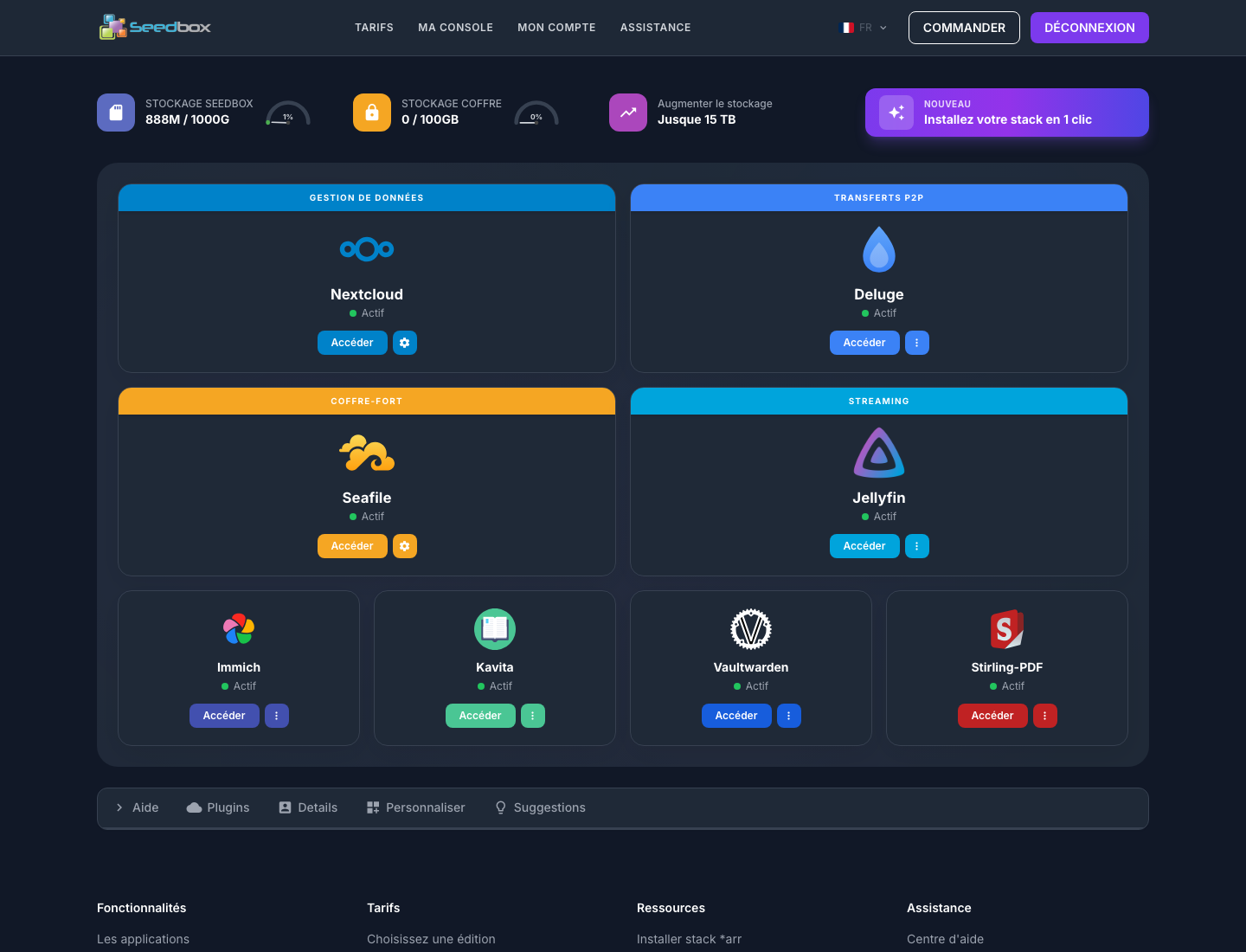
Task: Click the Installez votre stack banner
Action: pyautogui.click(x=1007, y=113)
